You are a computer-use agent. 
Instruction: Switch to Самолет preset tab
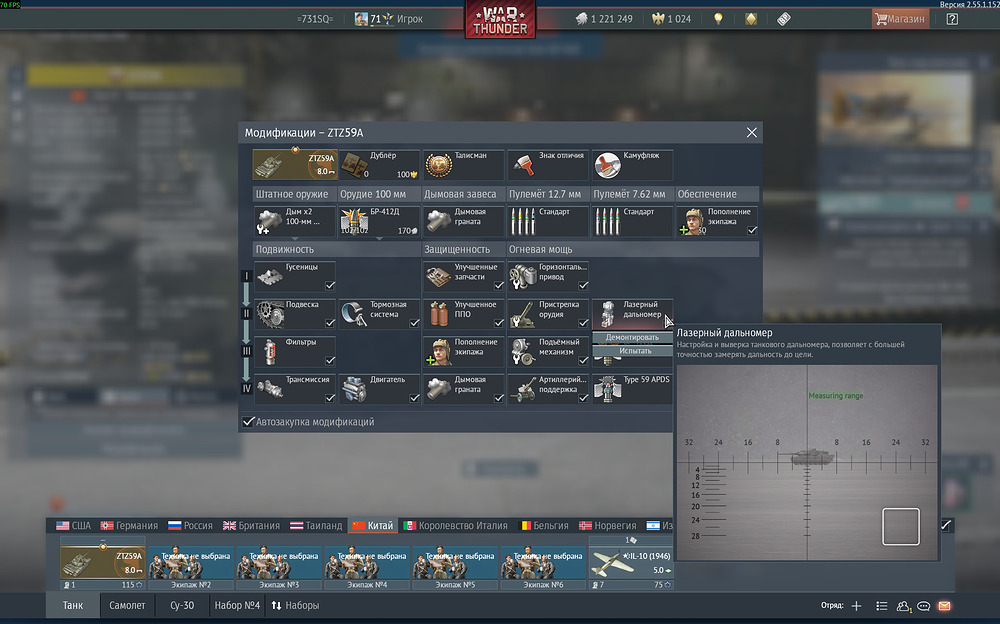127,605
